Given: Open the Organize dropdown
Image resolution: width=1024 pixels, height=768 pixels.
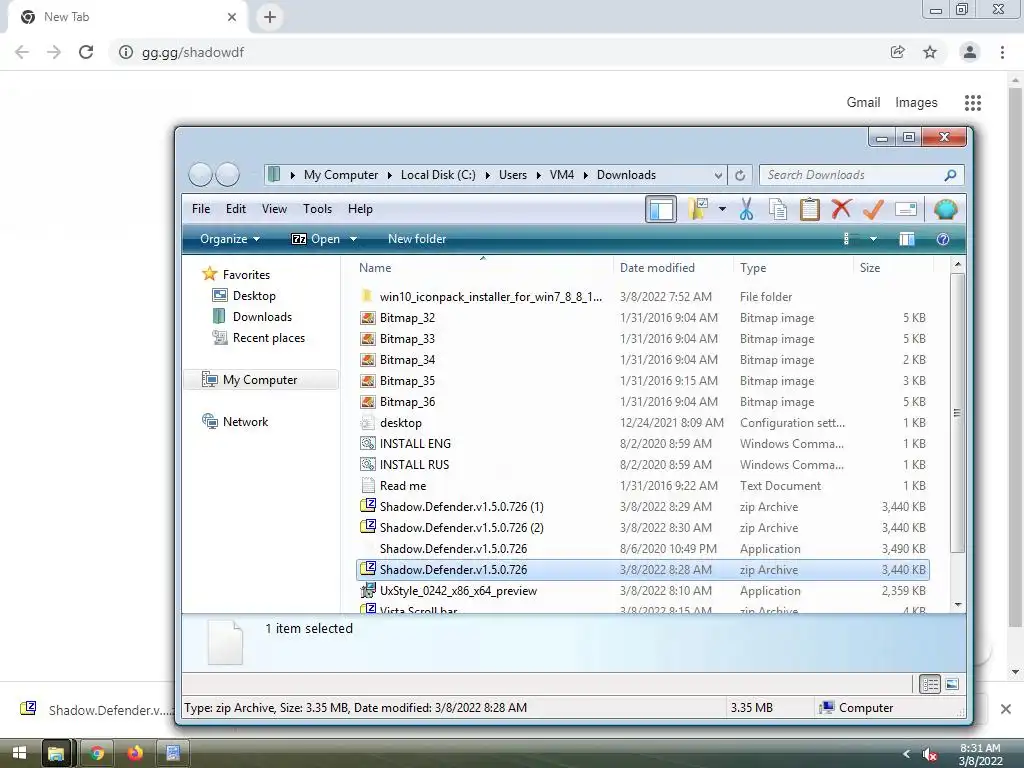Looking at the screenshot, I should pos(230,239).
